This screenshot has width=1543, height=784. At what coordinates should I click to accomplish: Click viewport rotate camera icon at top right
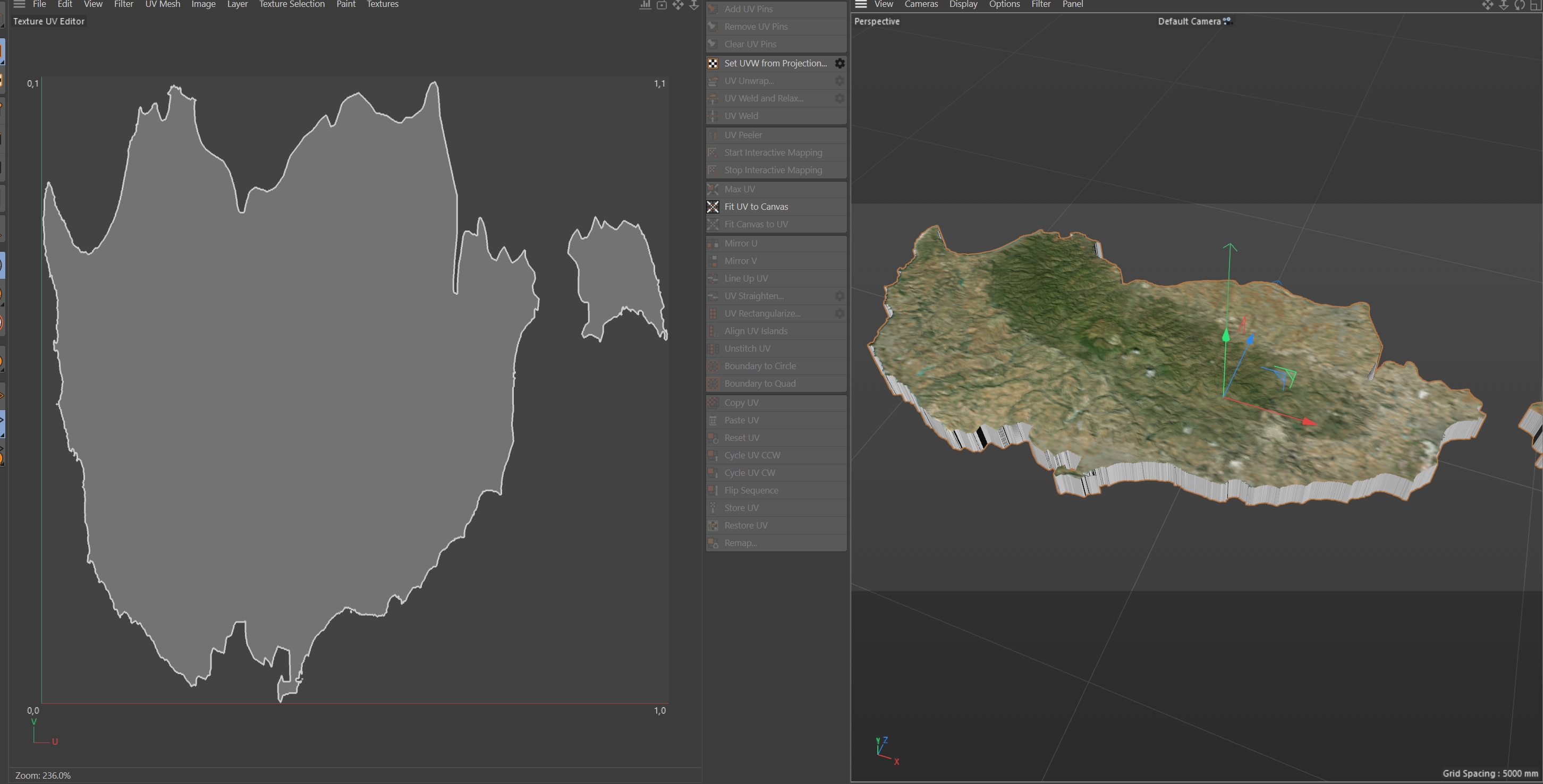[1520, 5]
